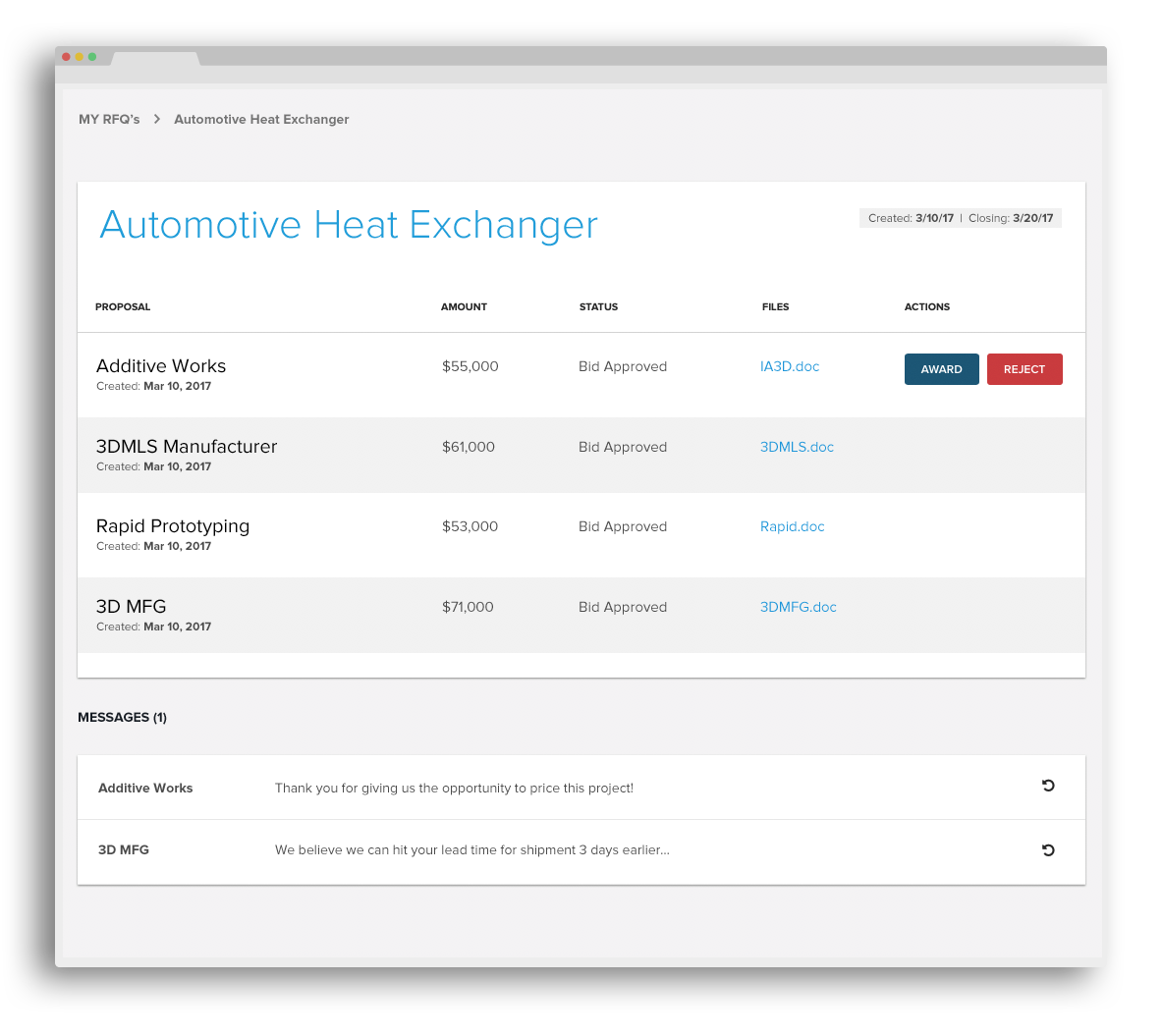The image size is (1163, 1036).
Task: Open the IA3D.doc file
Action: point(789,366)
